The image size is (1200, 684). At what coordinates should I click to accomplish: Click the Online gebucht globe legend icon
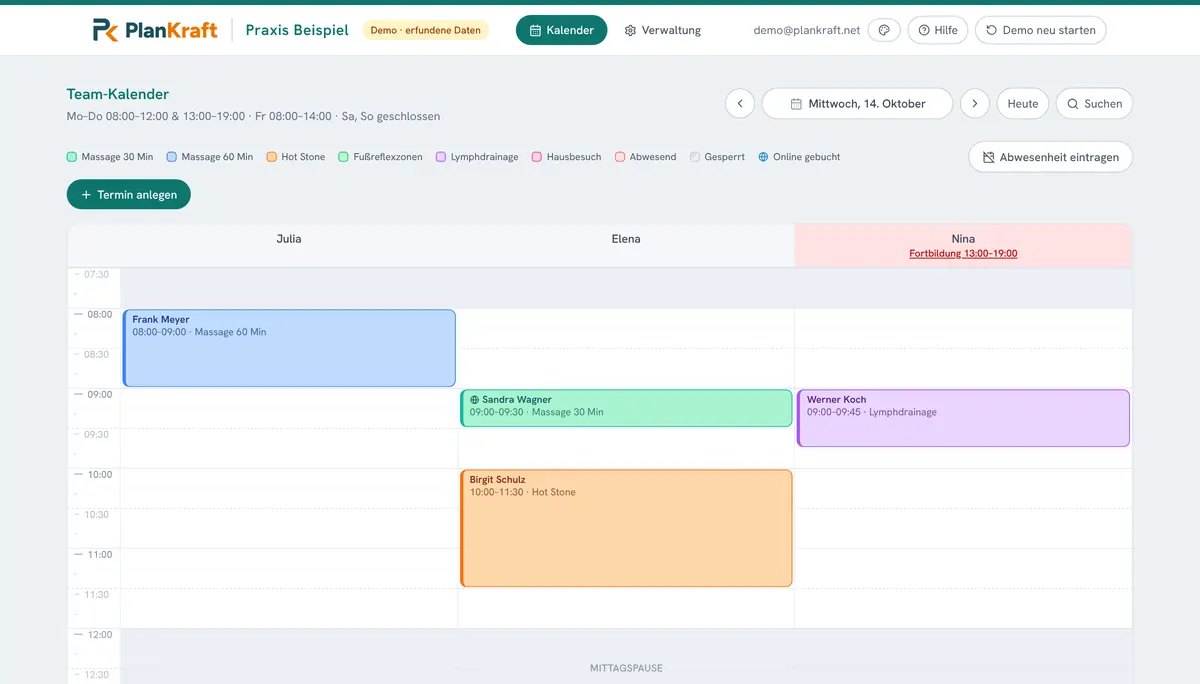coord(763,157)
